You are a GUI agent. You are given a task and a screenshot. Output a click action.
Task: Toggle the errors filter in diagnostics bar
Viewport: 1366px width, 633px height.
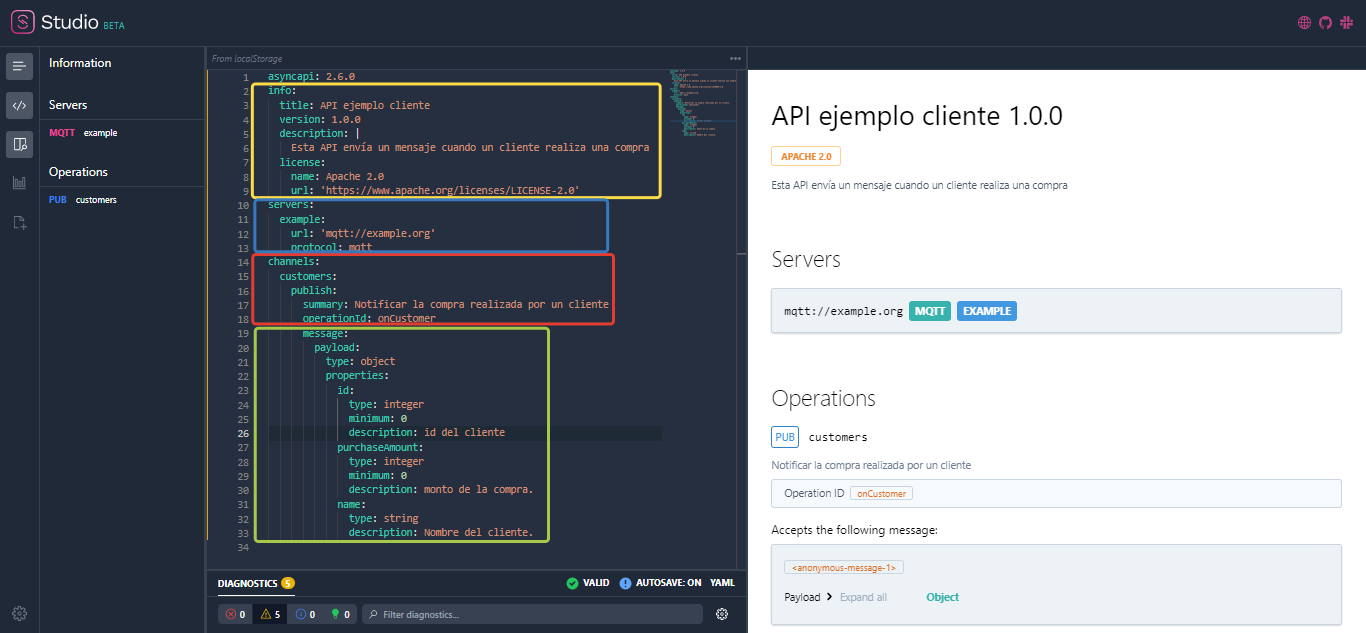pyautogui.click(x=235, y=614)
